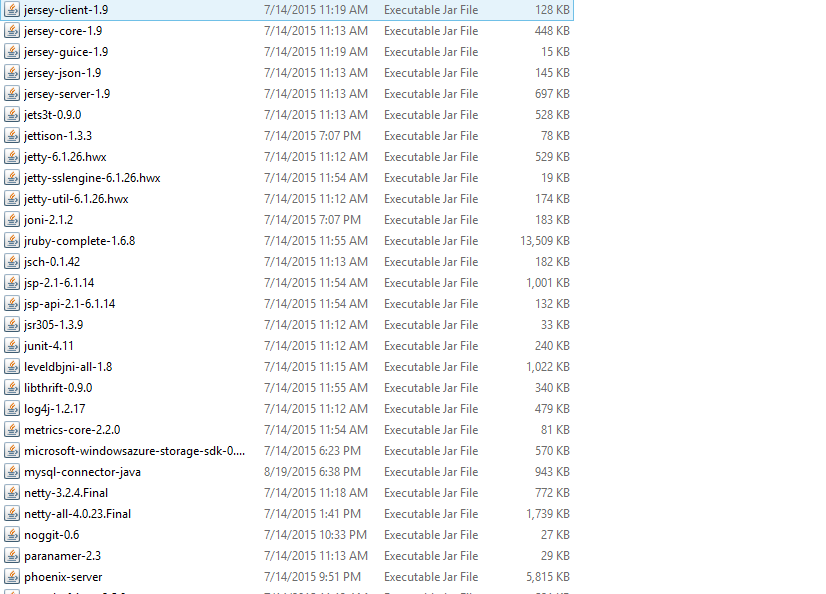Click the jar icon beside jersey-server-1.9
The width and height of the screenshot is (826, 594).
click(12, 94)
